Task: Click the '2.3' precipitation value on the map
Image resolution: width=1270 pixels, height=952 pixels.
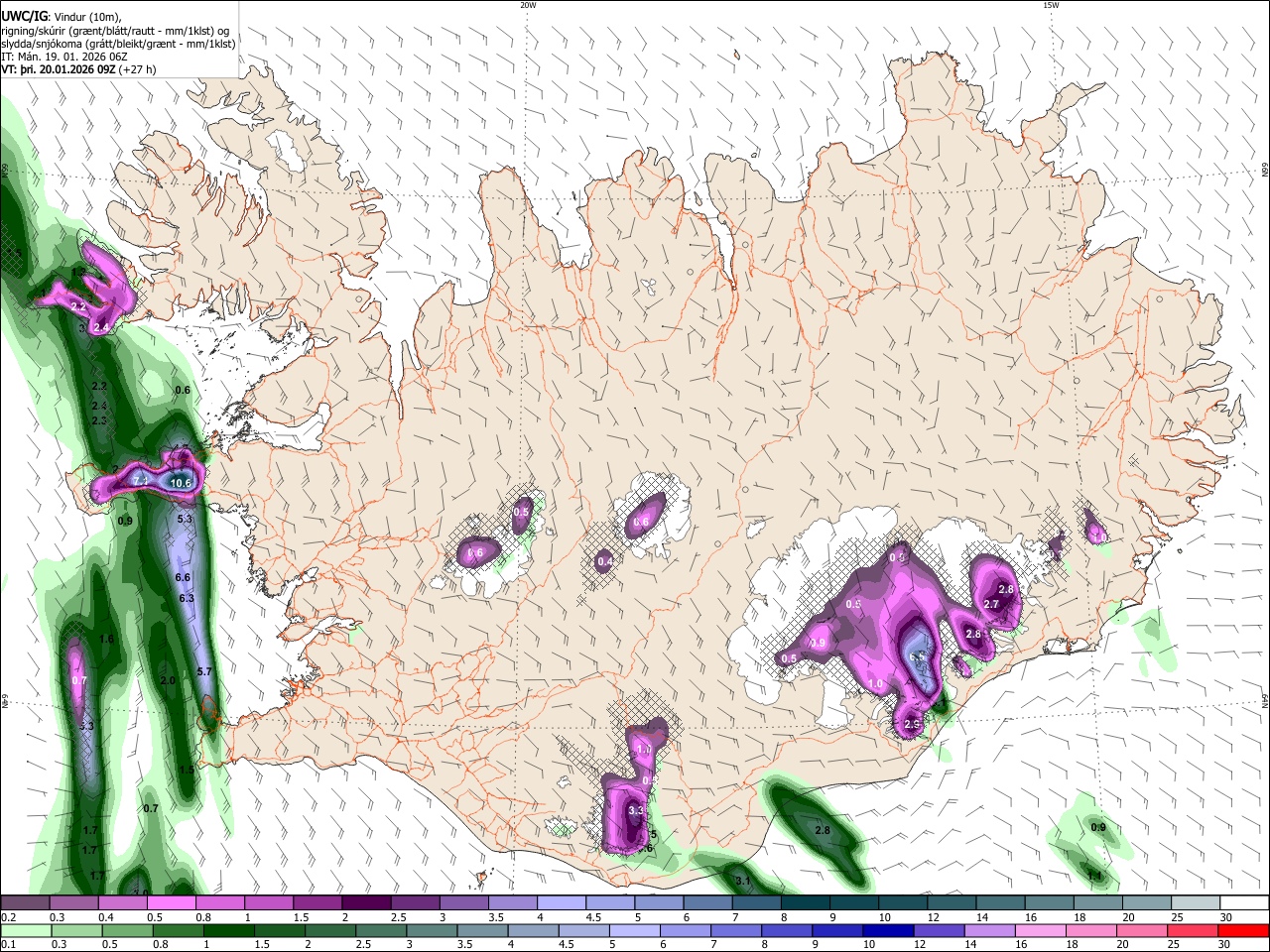Action: coord(99,420)
